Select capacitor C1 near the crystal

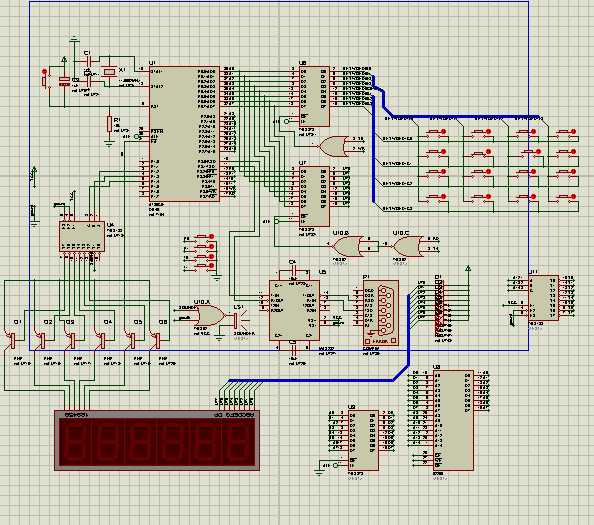[88, 61]
